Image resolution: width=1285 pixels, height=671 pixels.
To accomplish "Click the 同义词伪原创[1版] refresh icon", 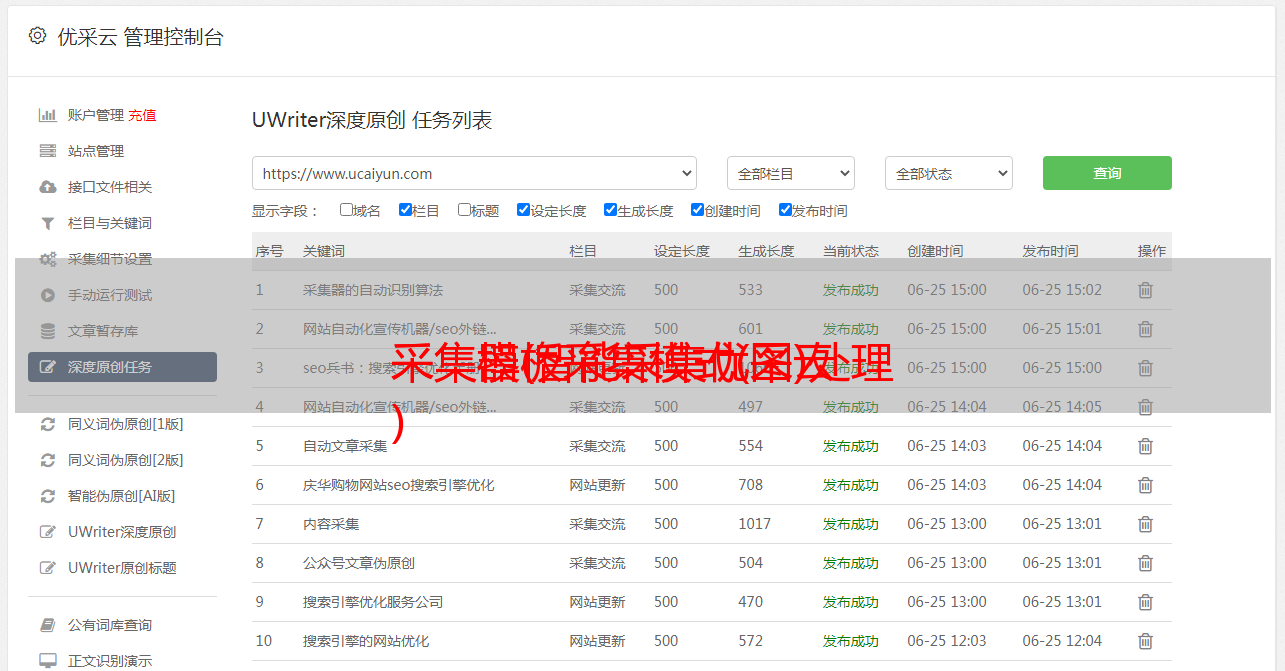I will (x=47, y=424).
